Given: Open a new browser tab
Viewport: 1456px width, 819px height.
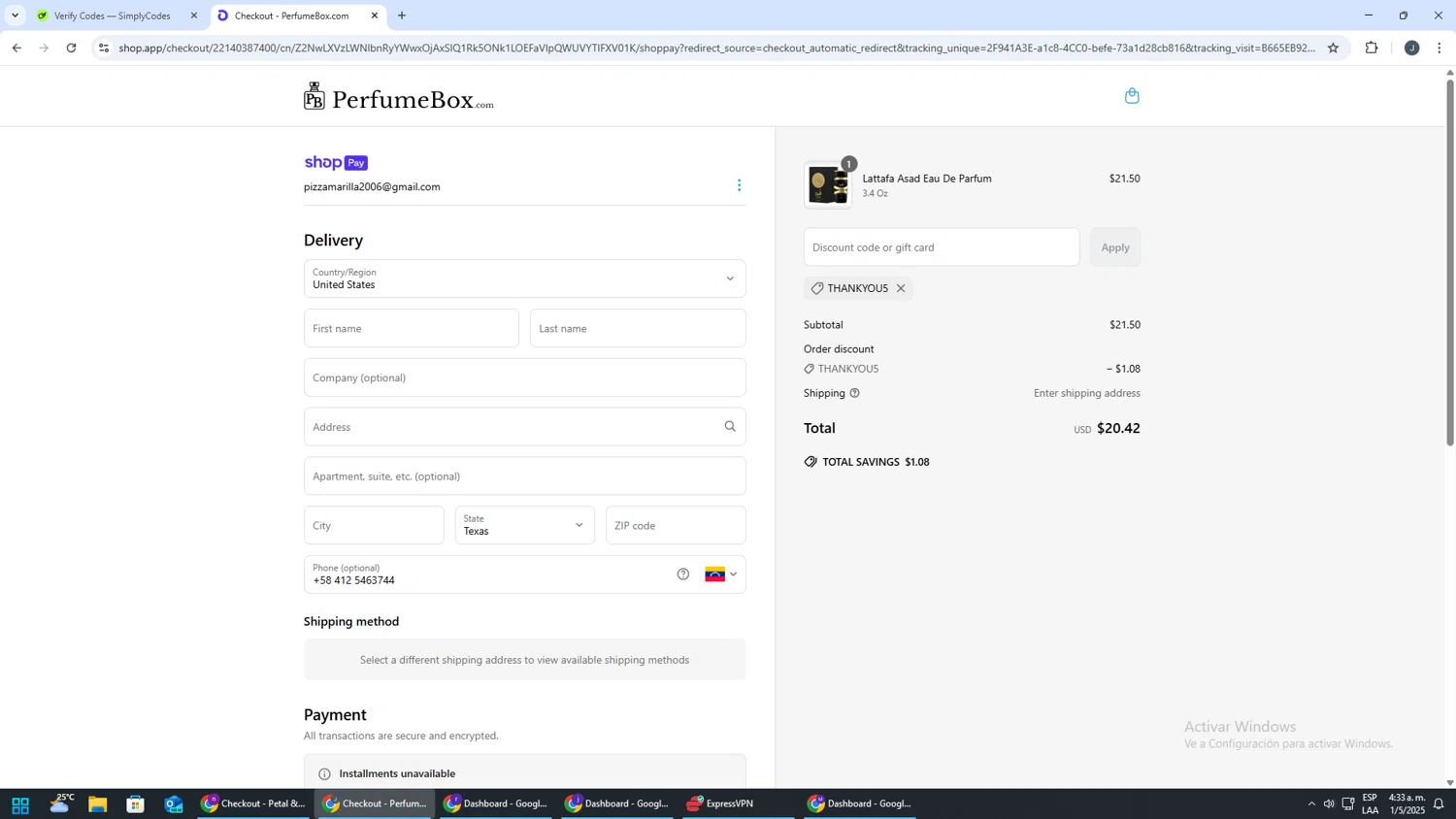Looking at the screenshot, I should click(402, 16).
